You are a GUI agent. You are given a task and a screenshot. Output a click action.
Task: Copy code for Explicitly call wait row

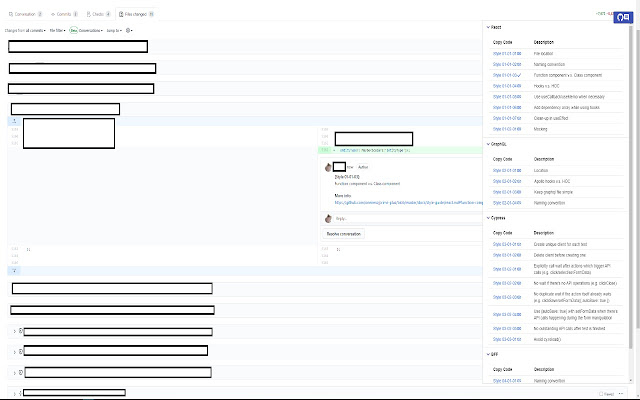click(507, 269)
